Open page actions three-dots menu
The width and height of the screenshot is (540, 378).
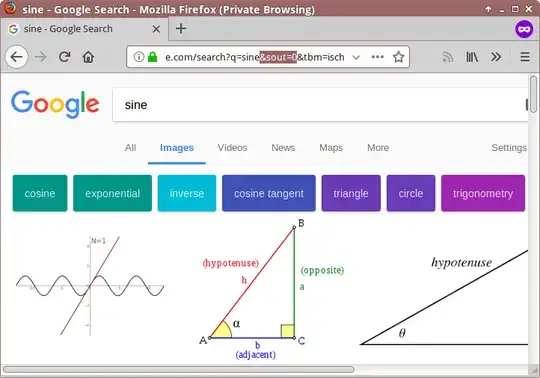[x=377, y=57]
